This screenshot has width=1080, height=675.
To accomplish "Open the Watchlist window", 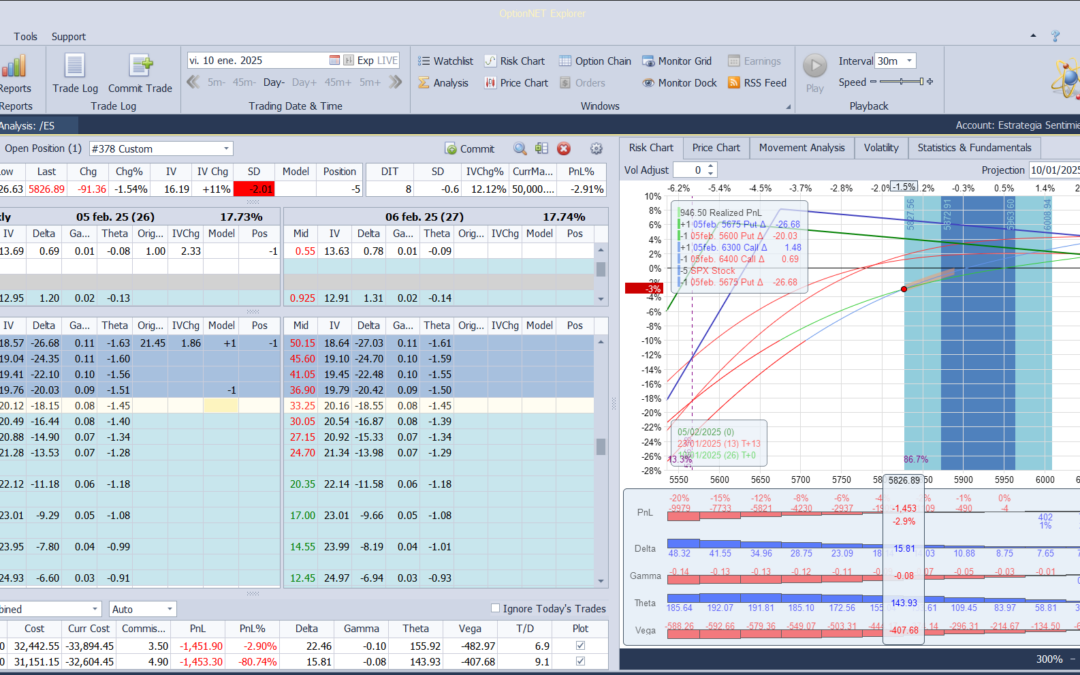I will (x=445, y=61).
